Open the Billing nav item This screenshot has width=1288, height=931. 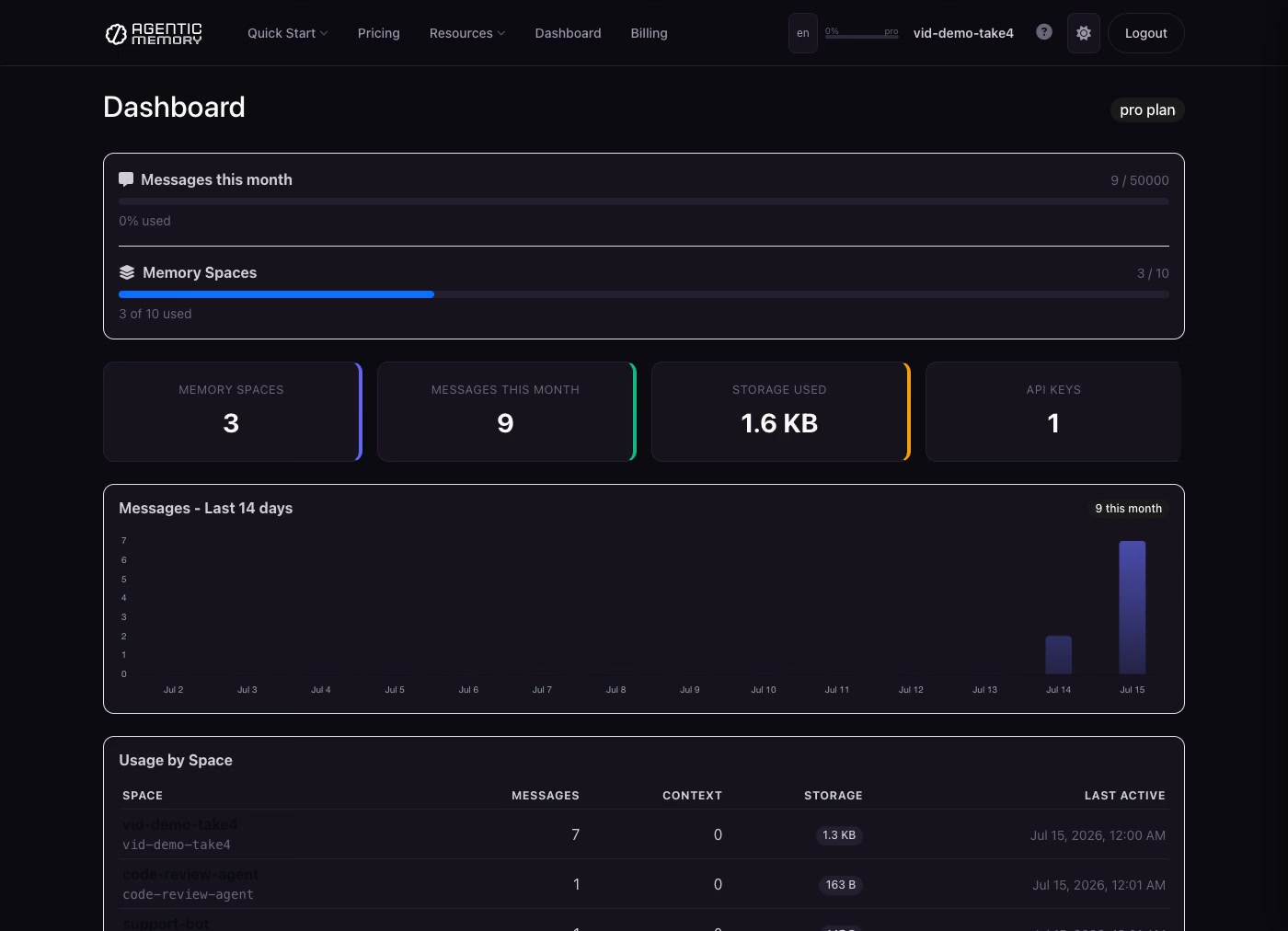[649, 33]
